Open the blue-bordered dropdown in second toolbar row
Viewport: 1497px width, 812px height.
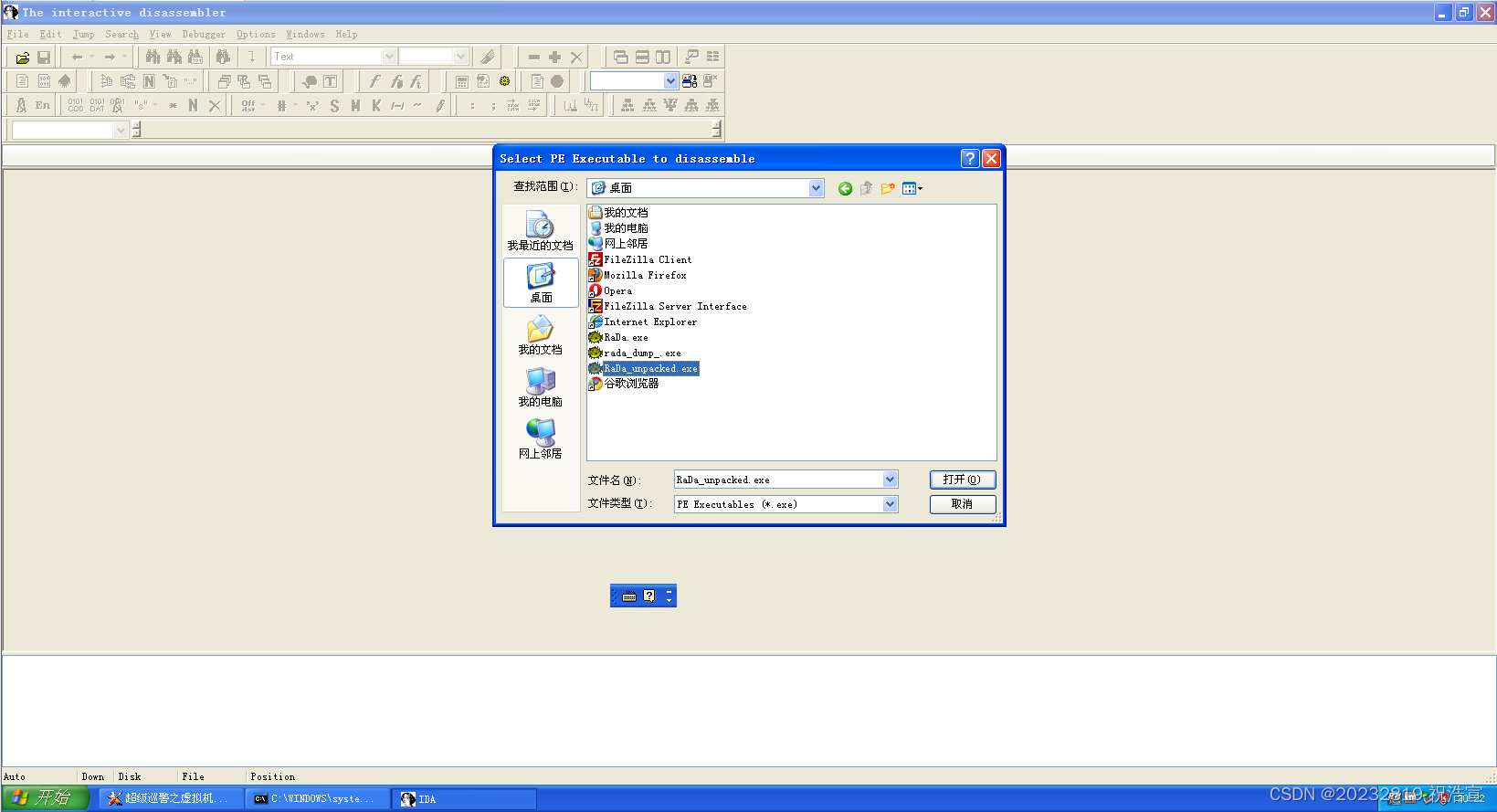click(670, 81)
